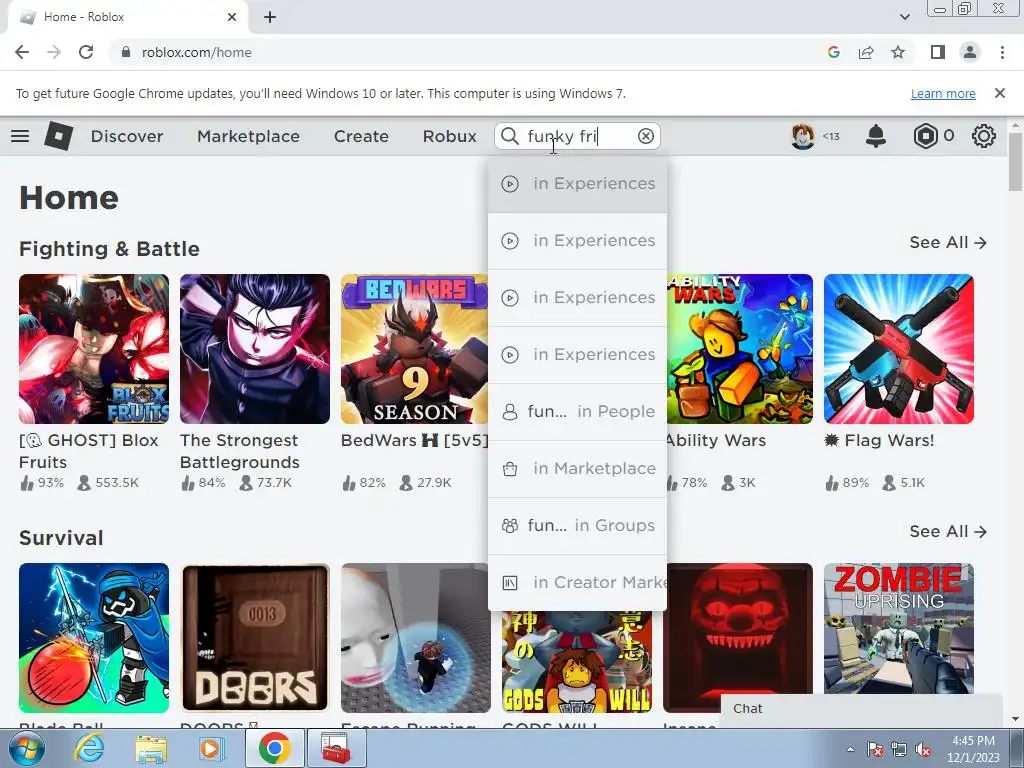Click Learn more link
The width and height of the screenshot is (1024, 768).
(943, 93)
